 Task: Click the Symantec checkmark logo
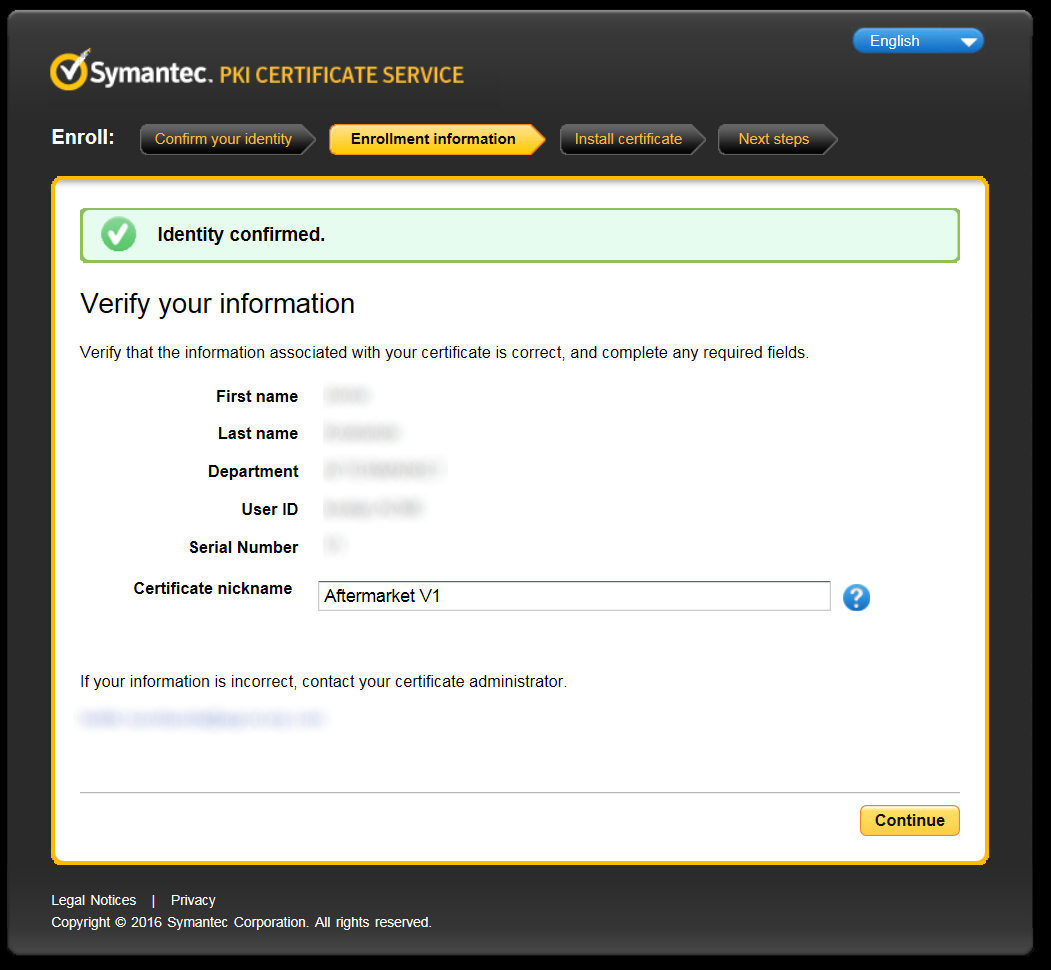tap(69, 71)
